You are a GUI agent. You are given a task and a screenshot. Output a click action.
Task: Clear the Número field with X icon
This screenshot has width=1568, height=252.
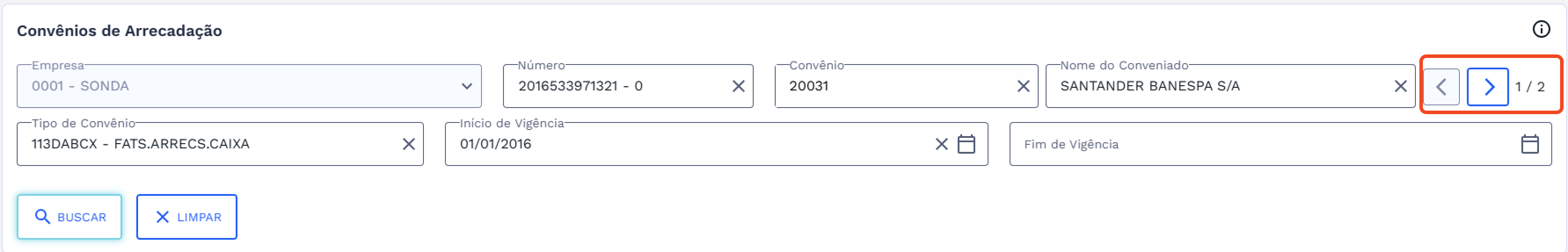click(x=738, y=86)
